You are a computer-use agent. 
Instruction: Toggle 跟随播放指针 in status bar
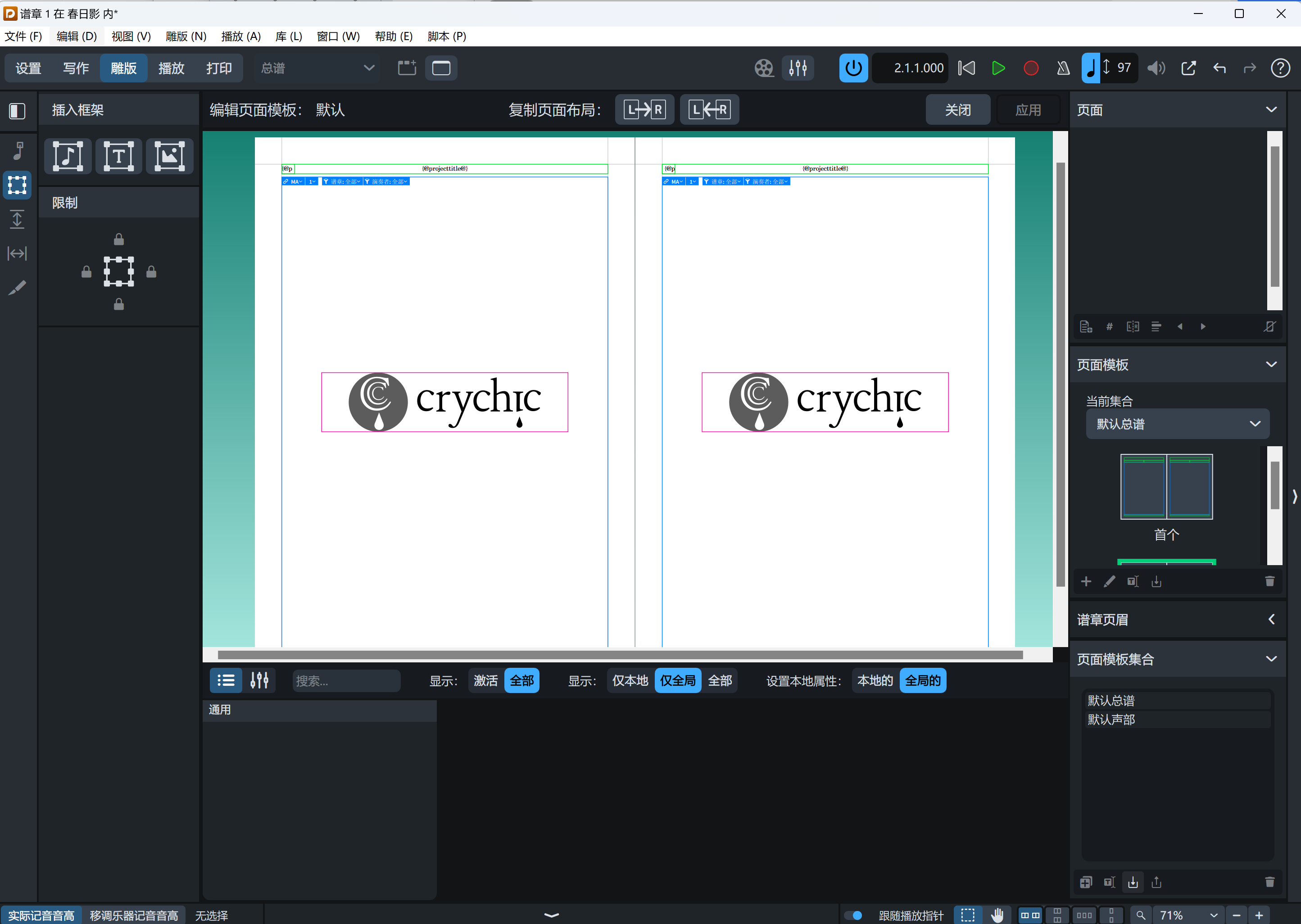[854, 915]
